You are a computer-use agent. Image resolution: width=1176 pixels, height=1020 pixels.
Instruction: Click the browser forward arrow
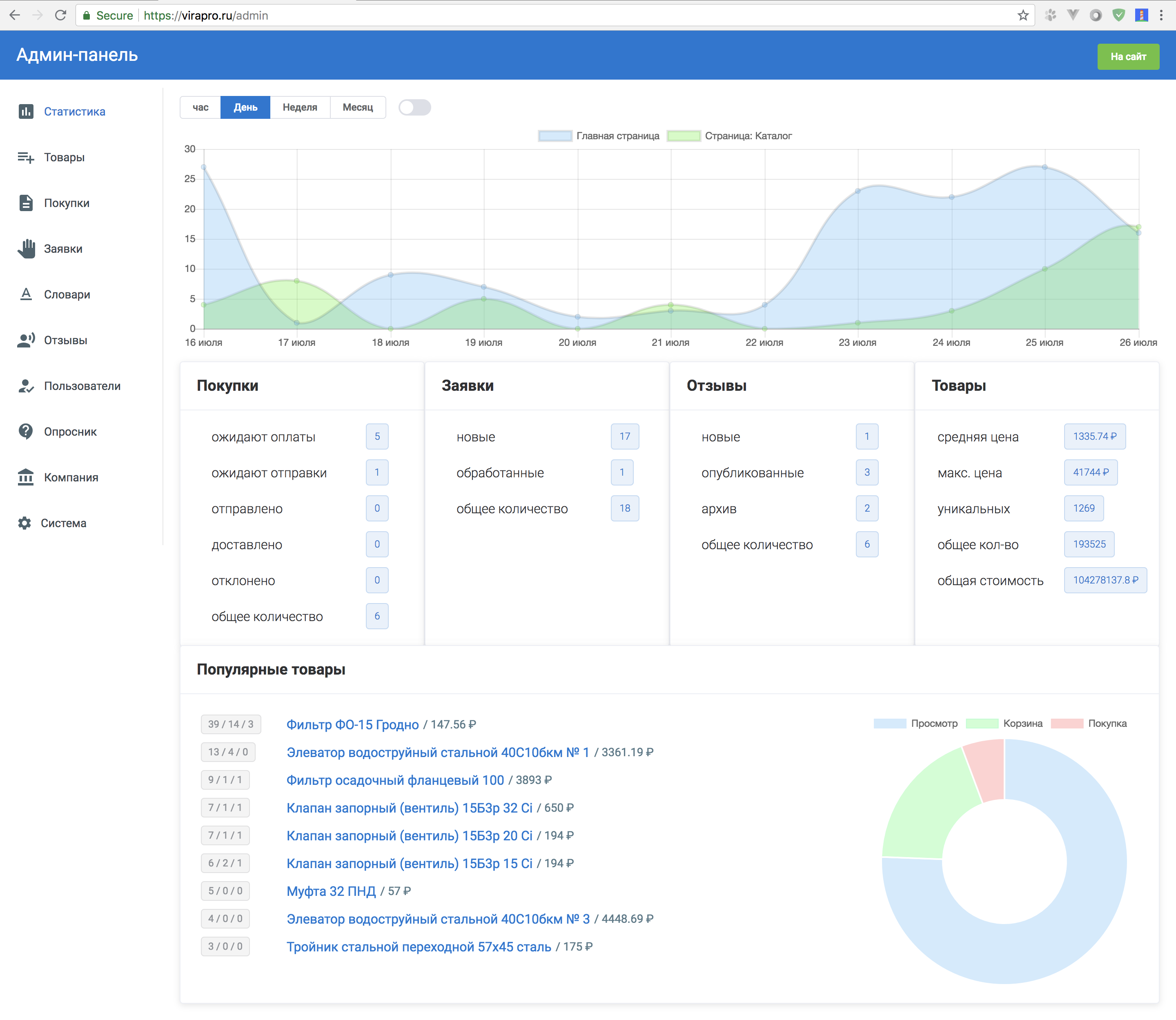[38, 16]
